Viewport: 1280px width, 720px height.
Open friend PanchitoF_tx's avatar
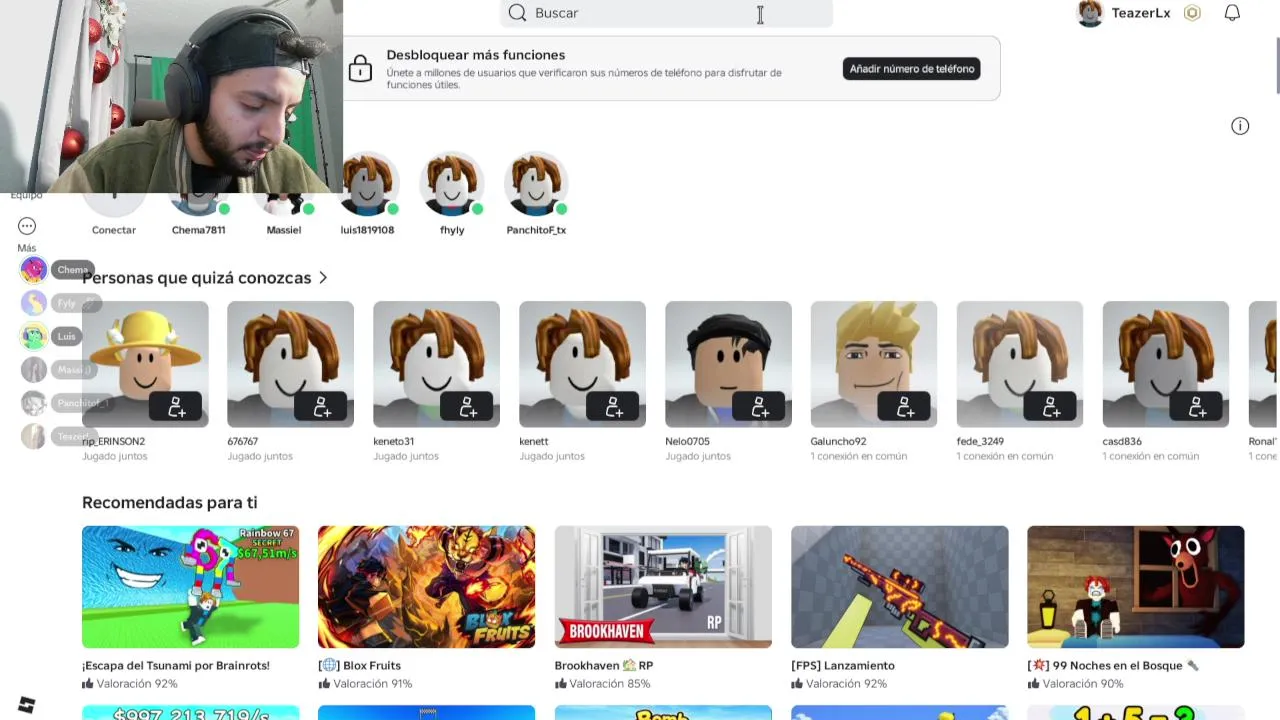coord(536,184)
